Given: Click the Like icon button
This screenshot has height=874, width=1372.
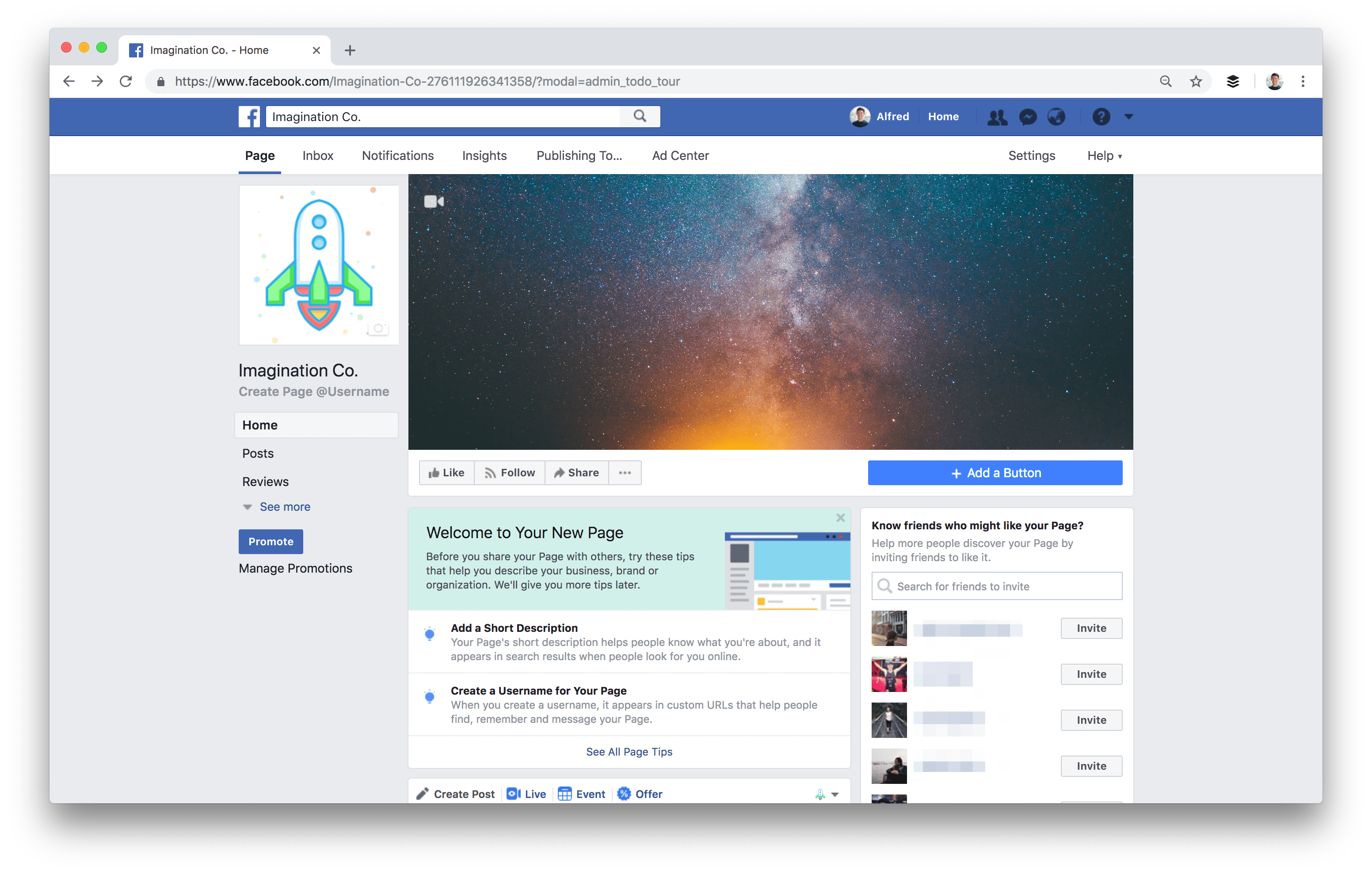Looking at the screenshot, I should 445,472.
